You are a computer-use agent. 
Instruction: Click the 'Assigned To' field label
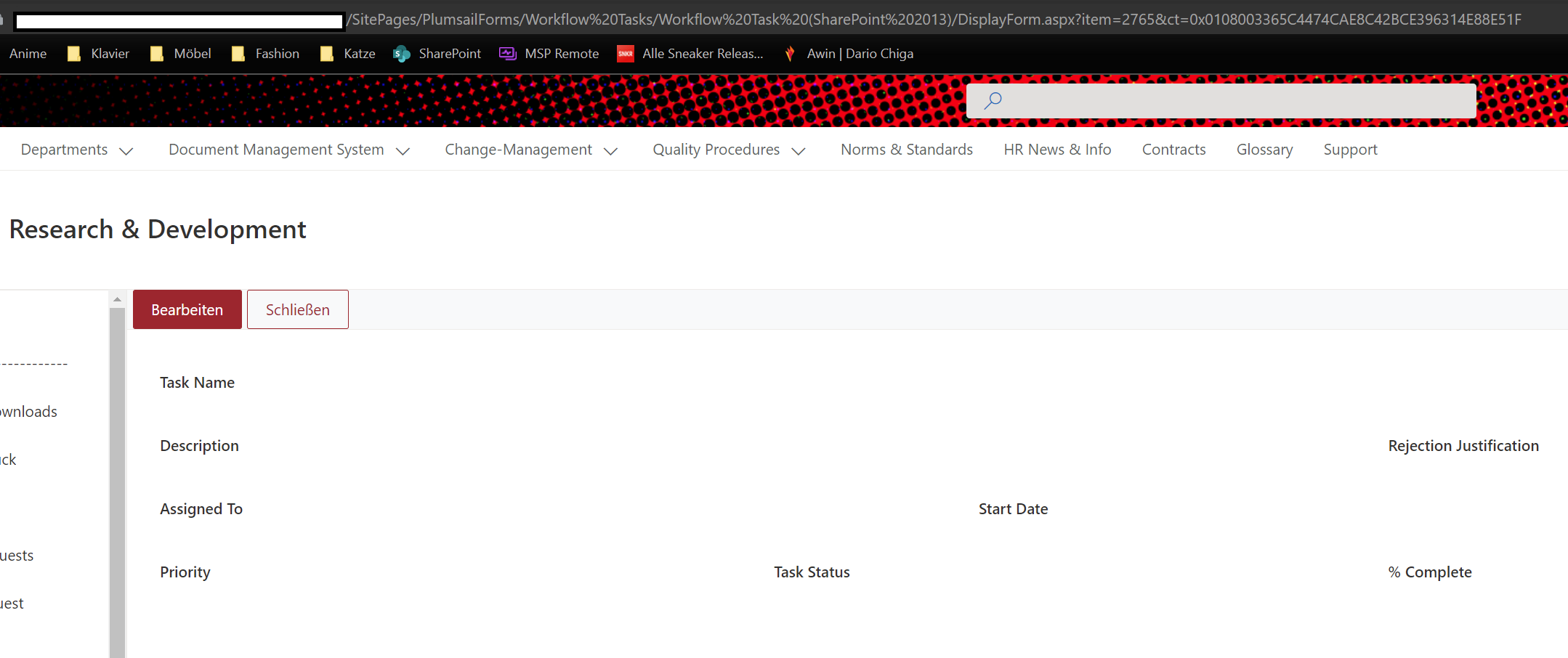[201, 509]
